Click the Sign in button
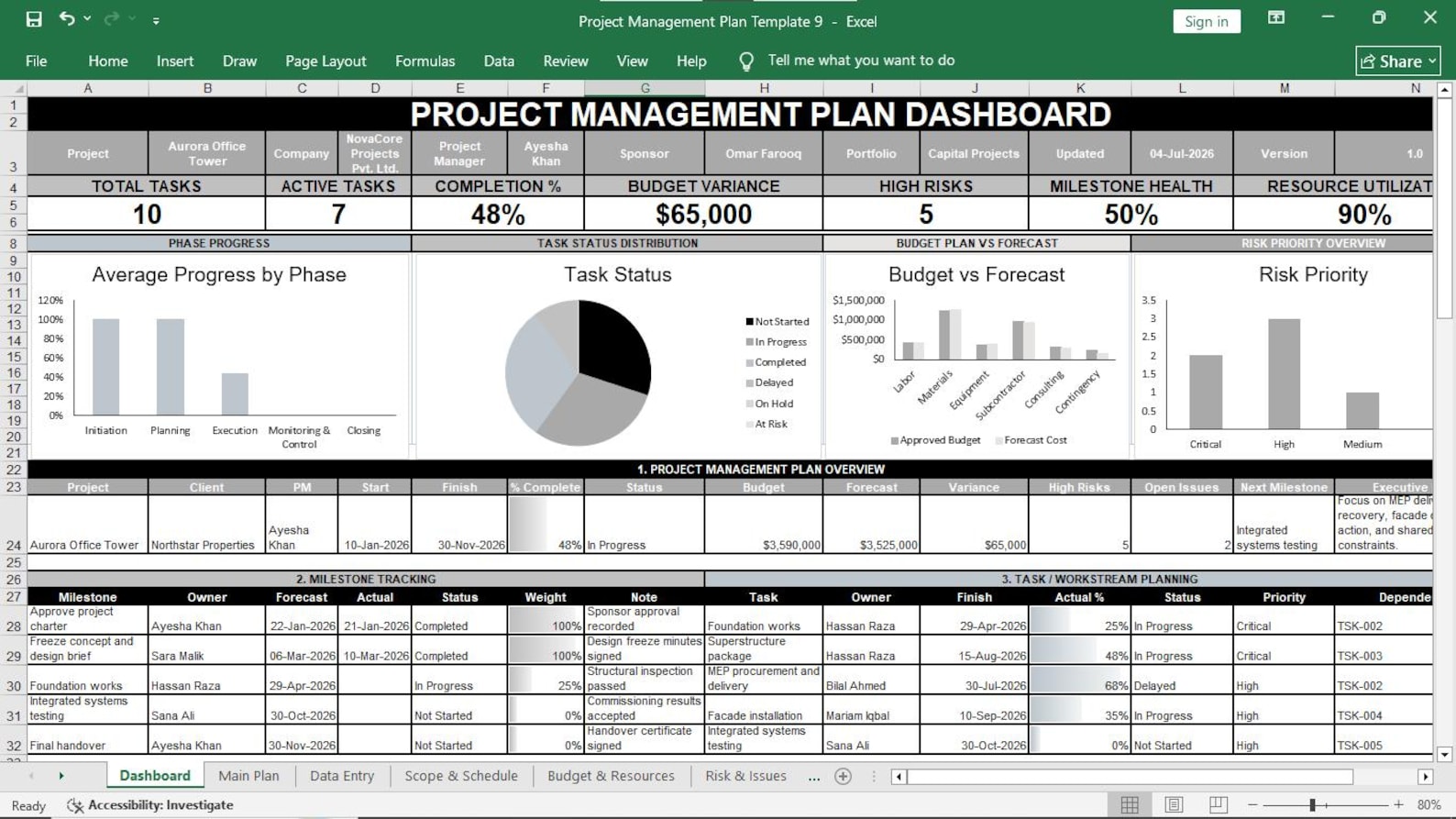The height and width of the screenshot is (819, 1456). [1207, 21]
